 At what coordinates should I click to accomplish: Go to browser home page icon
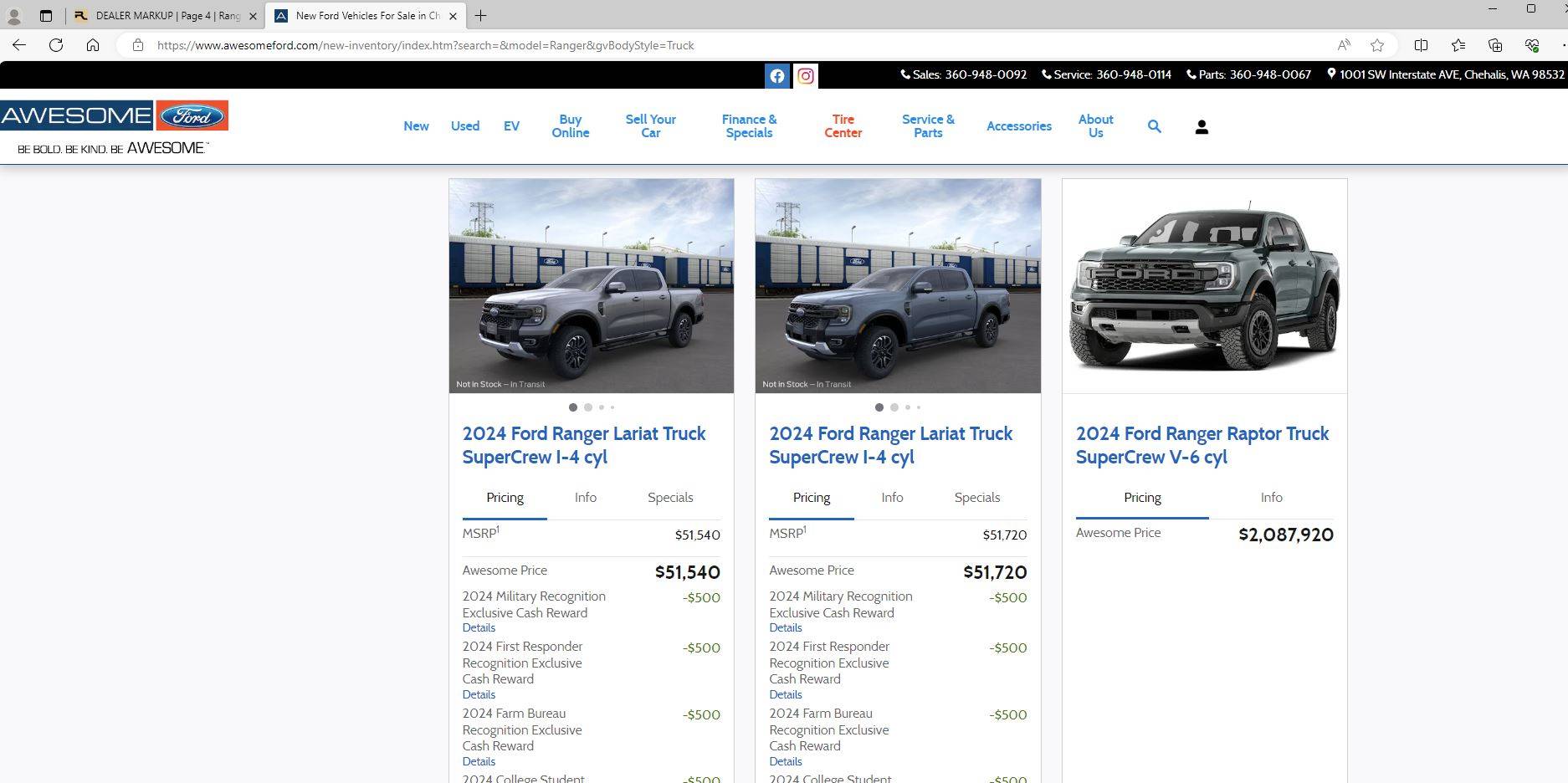93,45
